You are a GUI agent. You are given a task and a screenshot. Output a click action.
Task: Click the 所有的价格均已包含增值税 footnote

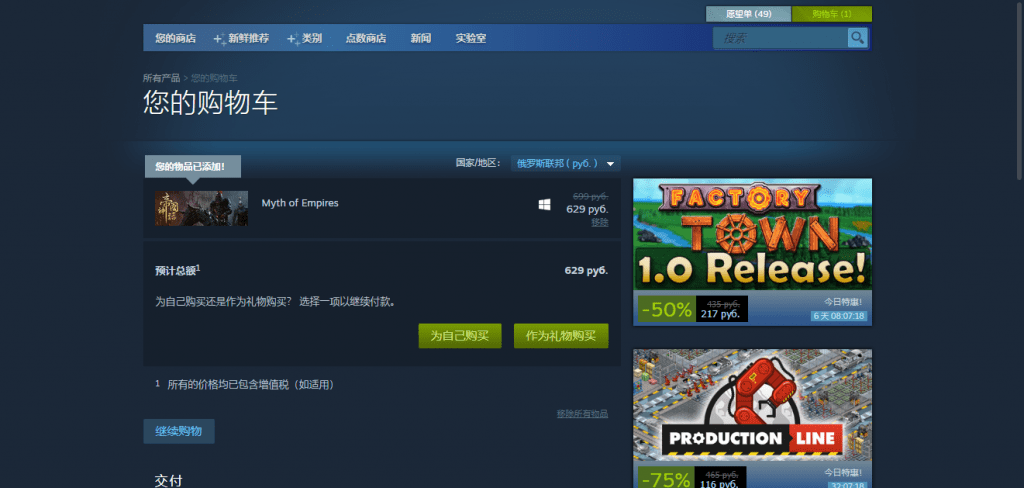[x=251, y=385]
